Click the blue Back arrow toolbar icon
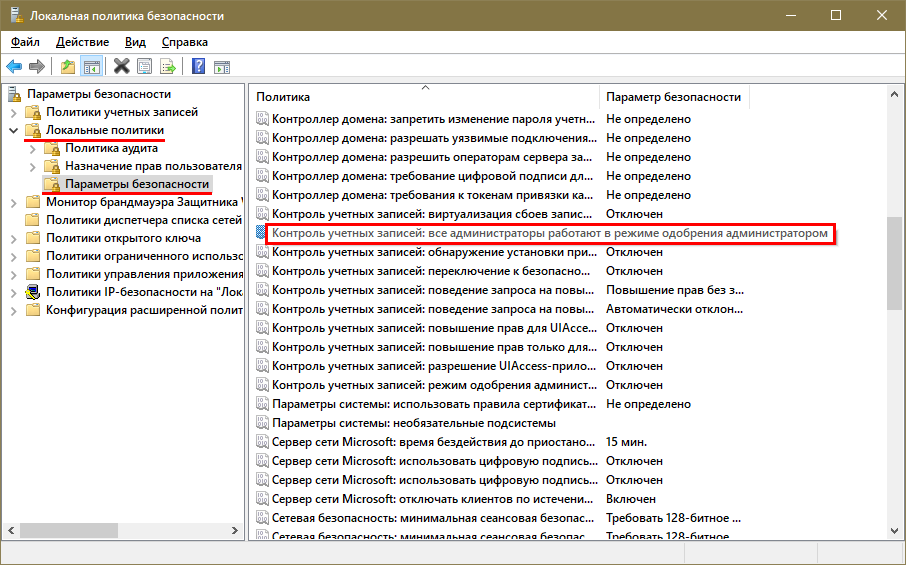The height and width of the screenshot is (565, 906). pyautogui.click(x=14, y=67)
